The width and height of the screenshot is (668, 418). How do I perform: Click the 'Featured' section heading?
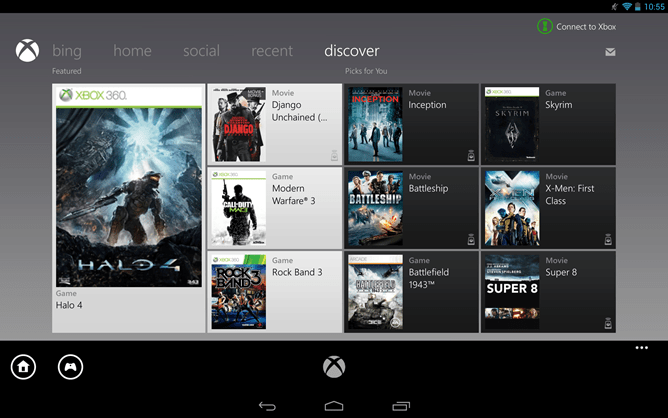coord(66,71)
